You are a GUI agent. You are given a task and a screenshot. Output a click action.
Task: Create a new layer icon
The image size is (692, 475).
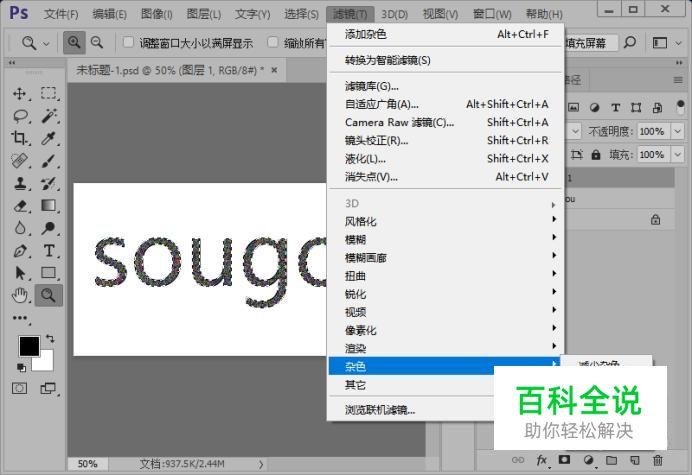(635, 460)
